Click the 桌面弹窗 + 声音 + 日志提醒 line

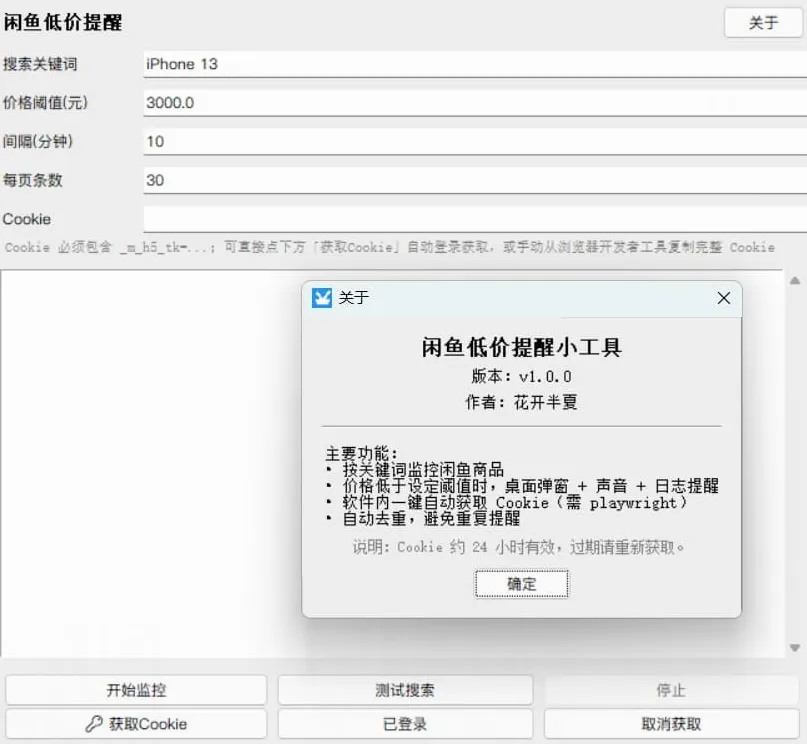tap(522, 486)
